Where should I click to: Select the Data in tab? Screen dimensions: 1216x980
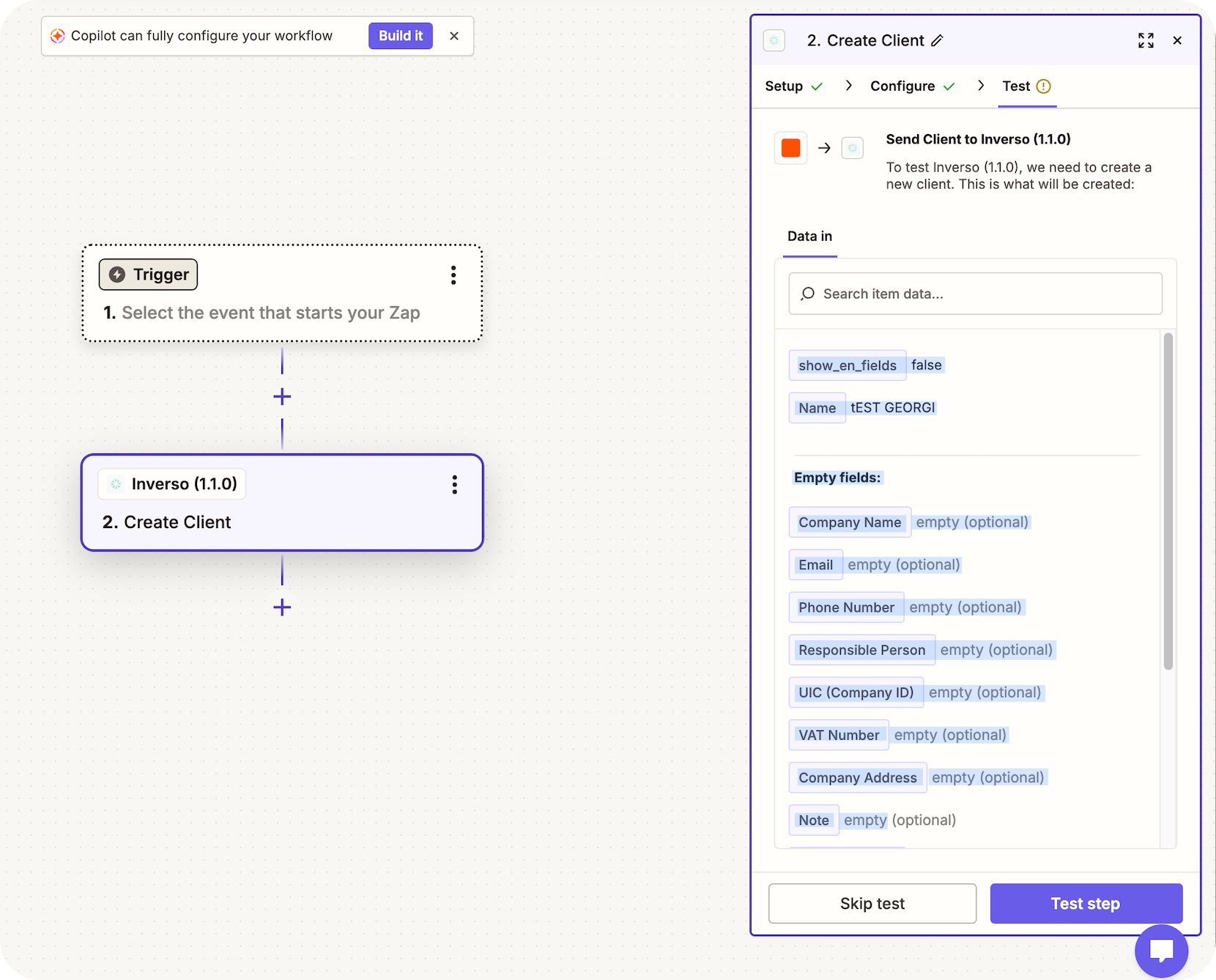pos(809,237)
